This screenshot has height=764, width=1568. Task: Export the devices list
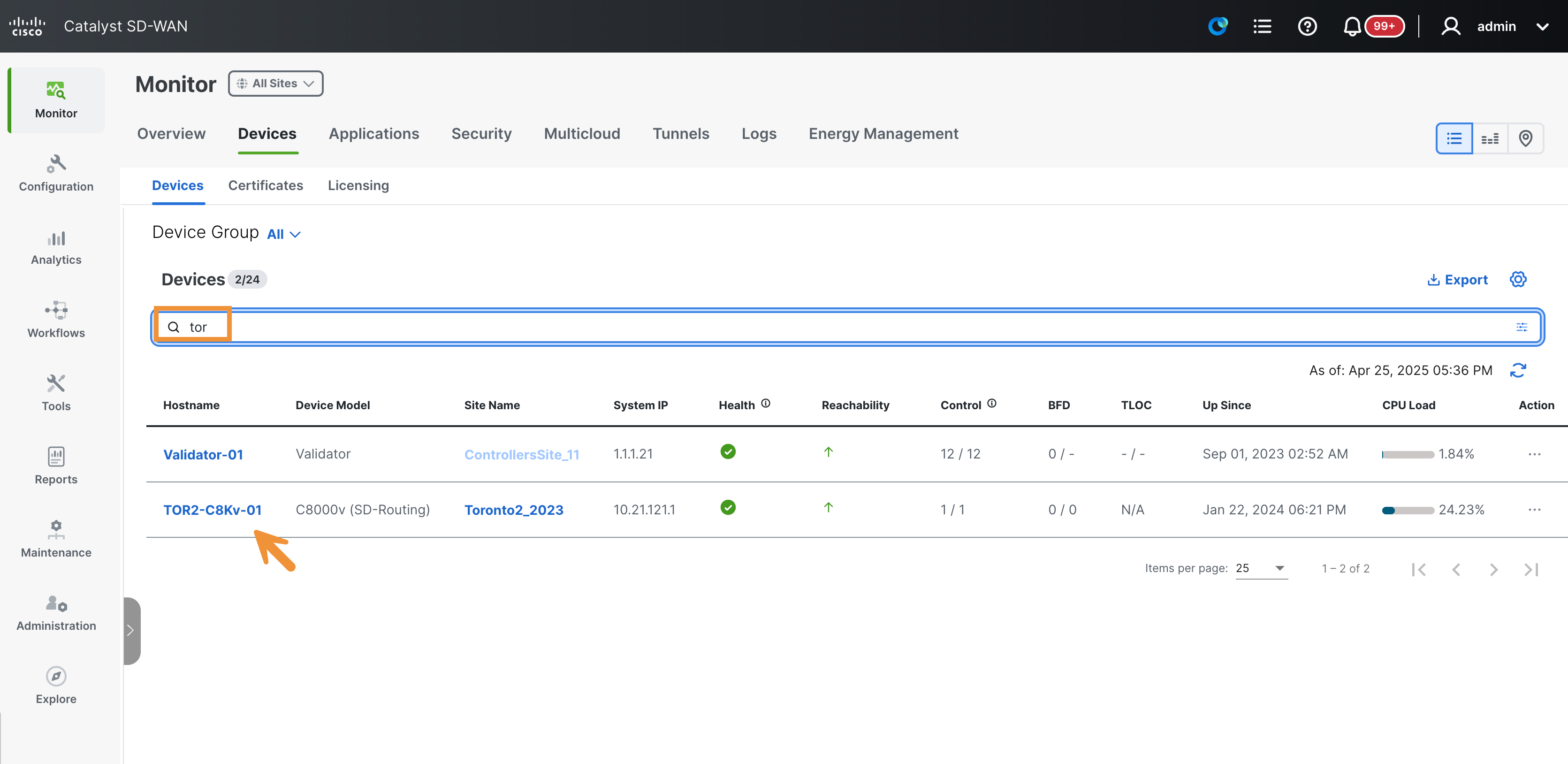click(1457, 279)
